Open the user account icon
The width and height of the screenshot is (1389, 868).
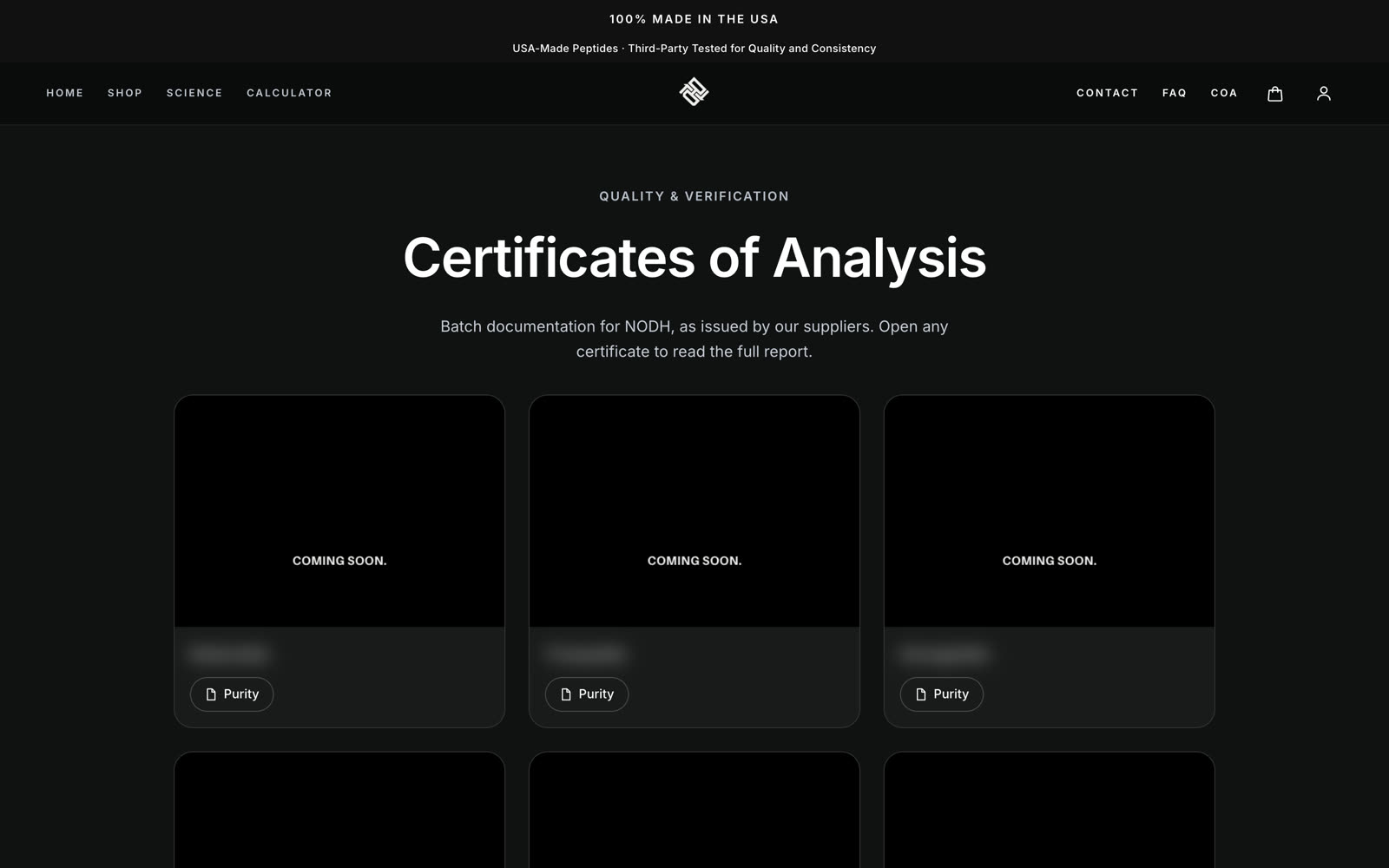[1323, 93]
